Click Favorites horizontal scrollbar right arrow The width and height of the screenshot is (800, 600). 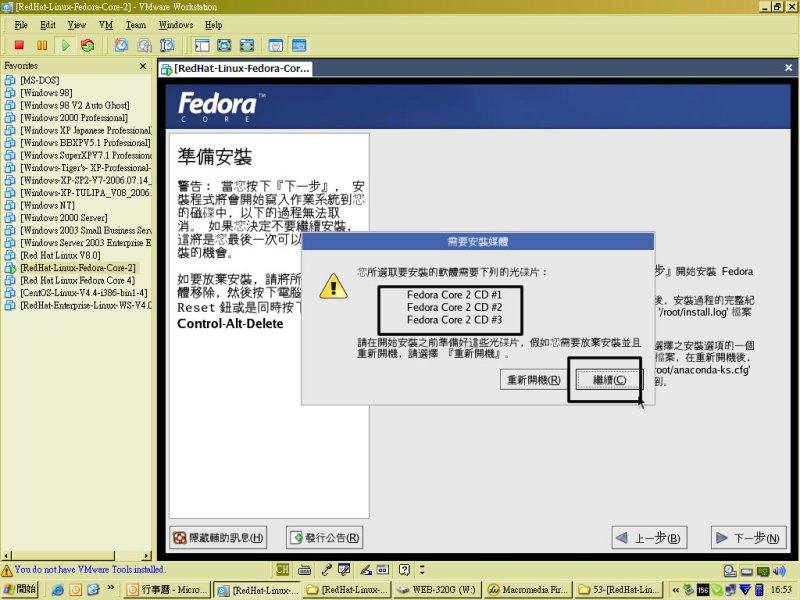(147, 555)
